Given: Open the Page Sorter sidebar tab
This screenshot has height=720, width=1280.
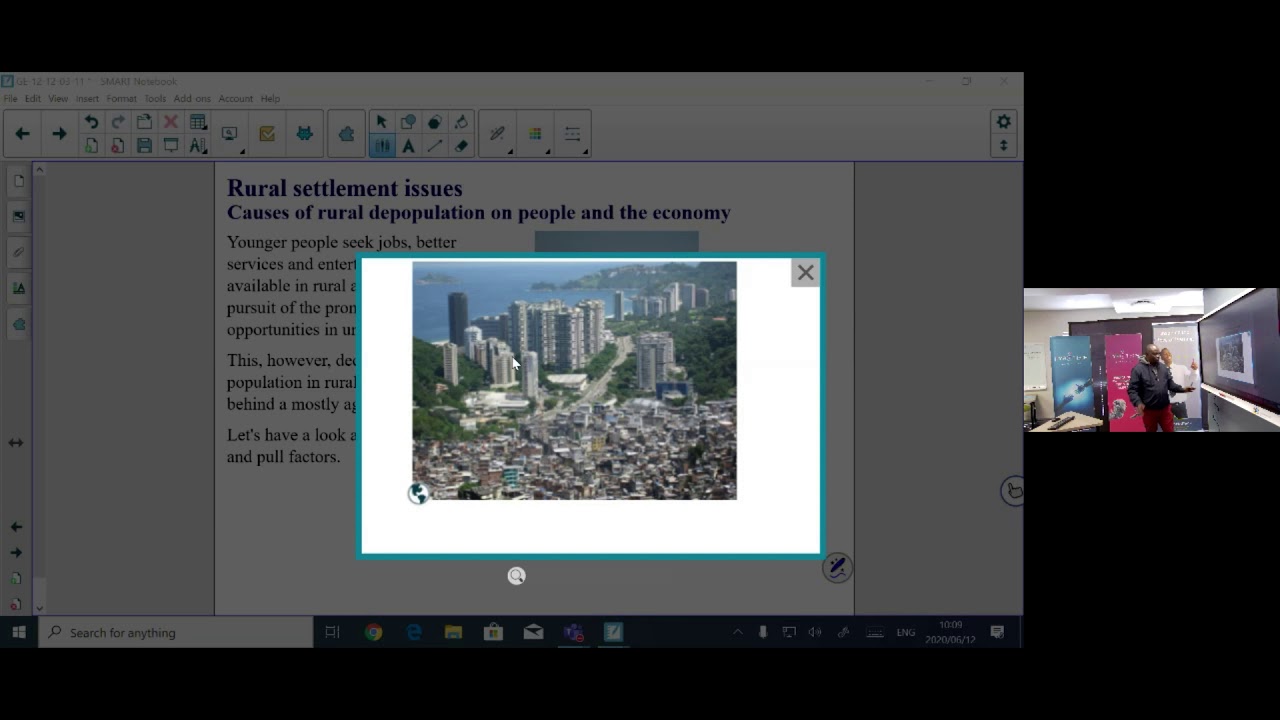Looking at the screenshot, I should [x=18, y=181].
